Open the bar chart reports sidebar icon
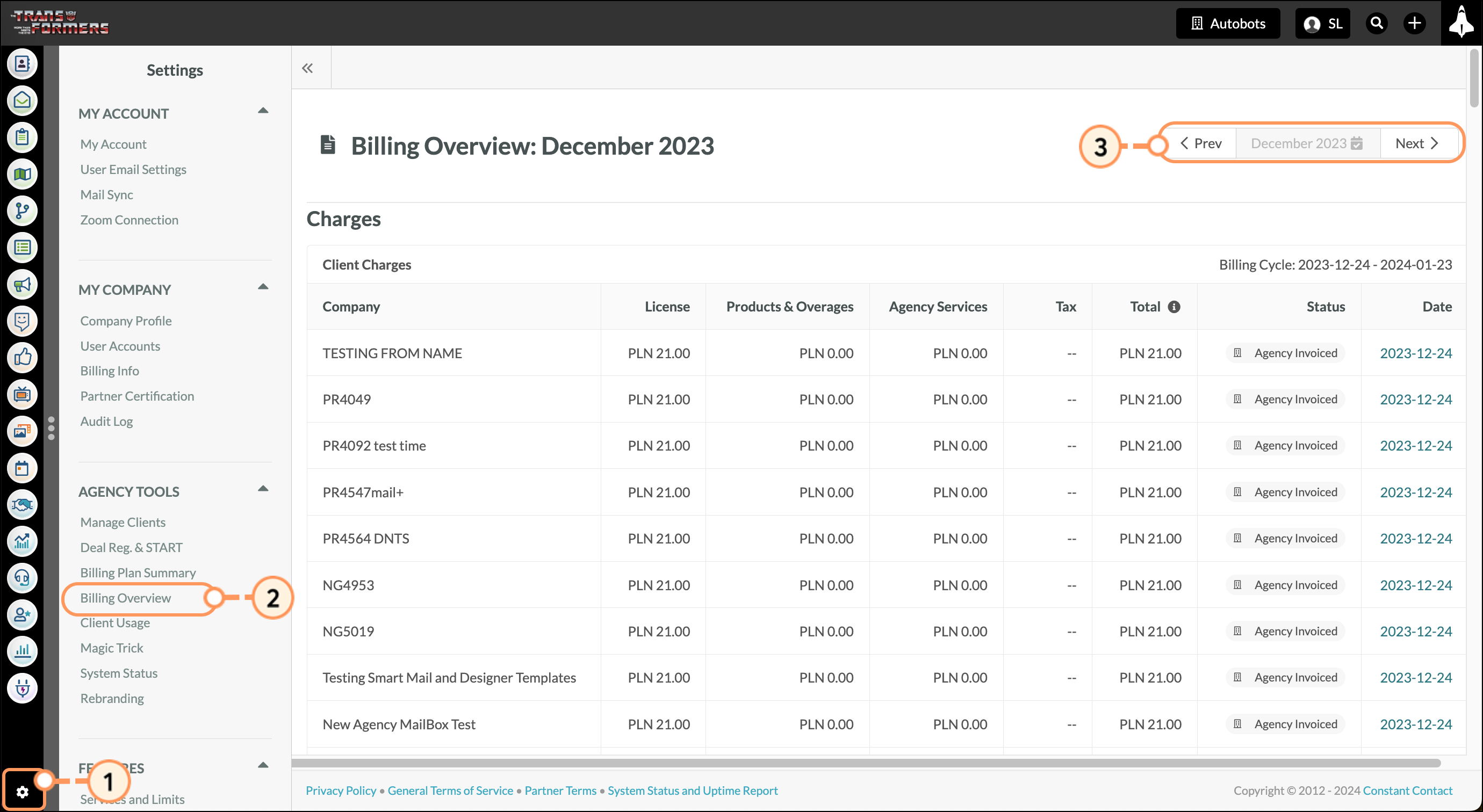 22,651
